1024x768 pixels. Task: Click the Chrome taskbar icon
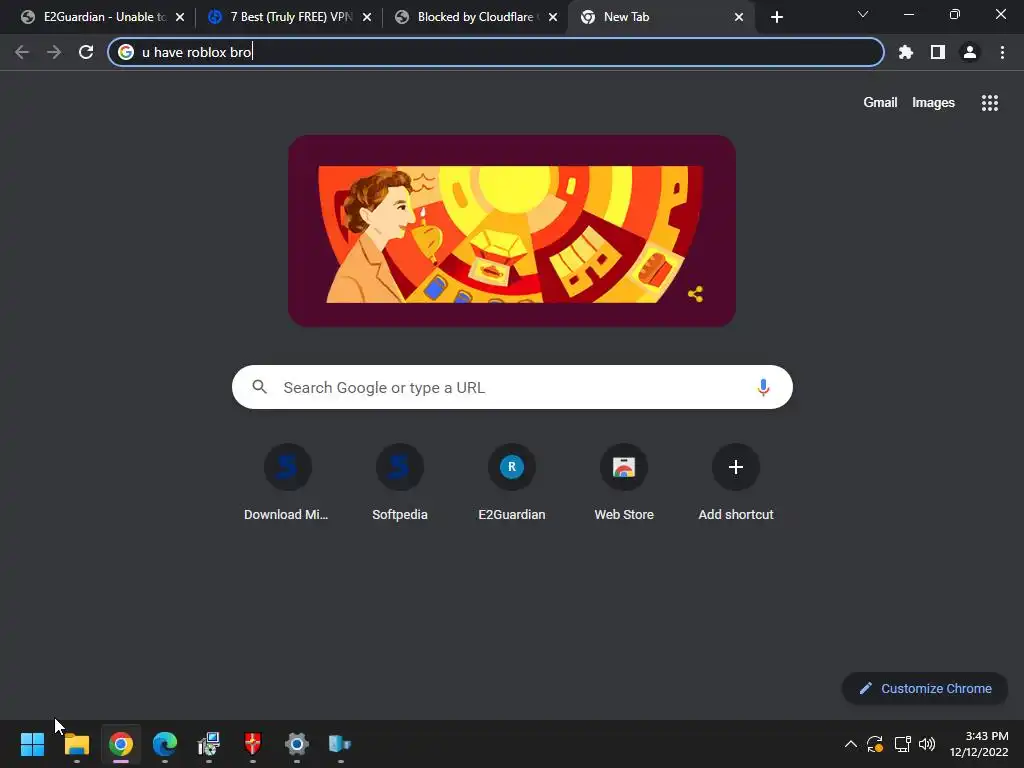121,744
